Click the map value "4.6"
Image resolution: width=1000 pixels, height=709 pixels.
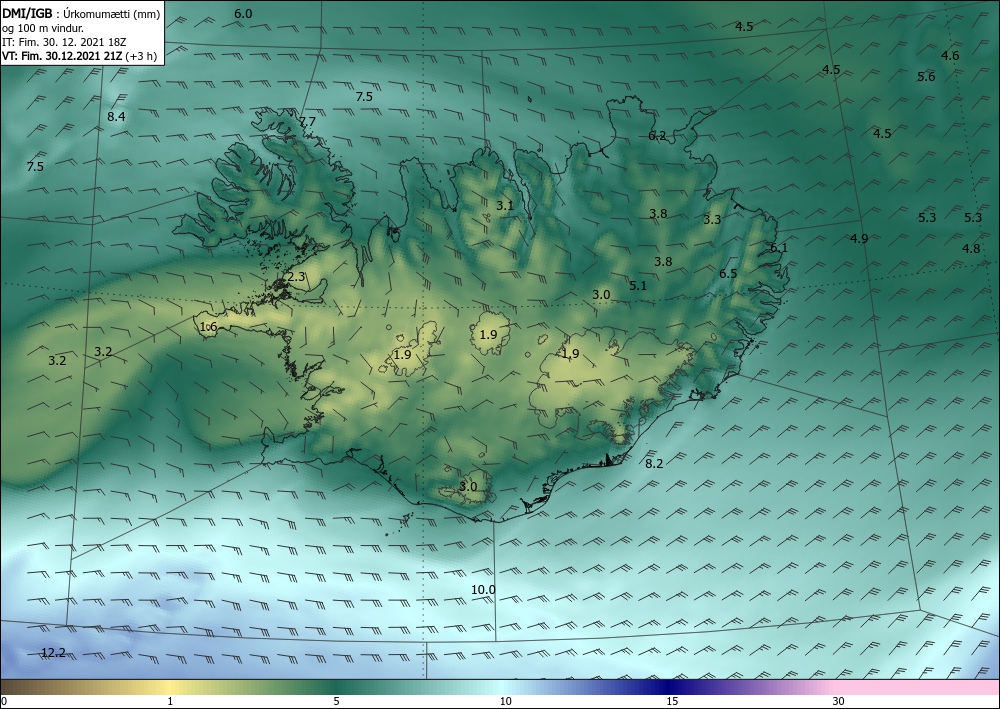tap(950, 55)
